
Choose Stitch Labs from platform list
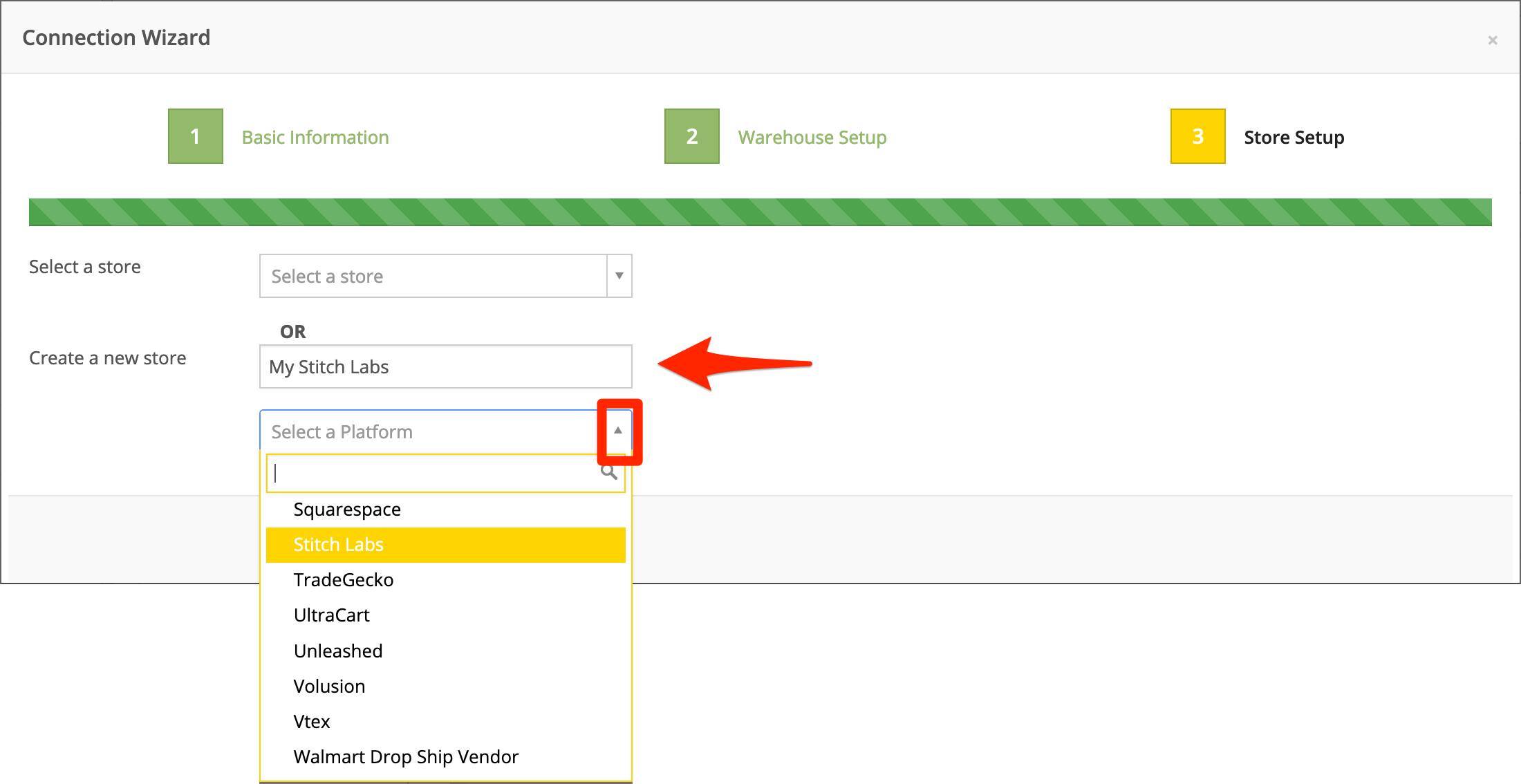click(x=446, y=545)
